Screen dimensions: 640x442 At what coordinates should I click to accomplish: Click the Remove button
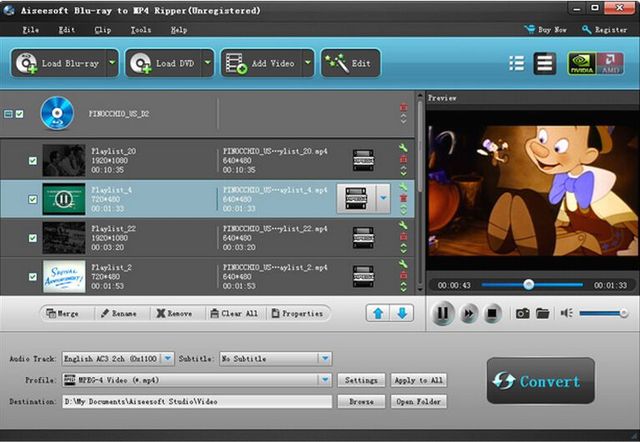click(174, 313)
